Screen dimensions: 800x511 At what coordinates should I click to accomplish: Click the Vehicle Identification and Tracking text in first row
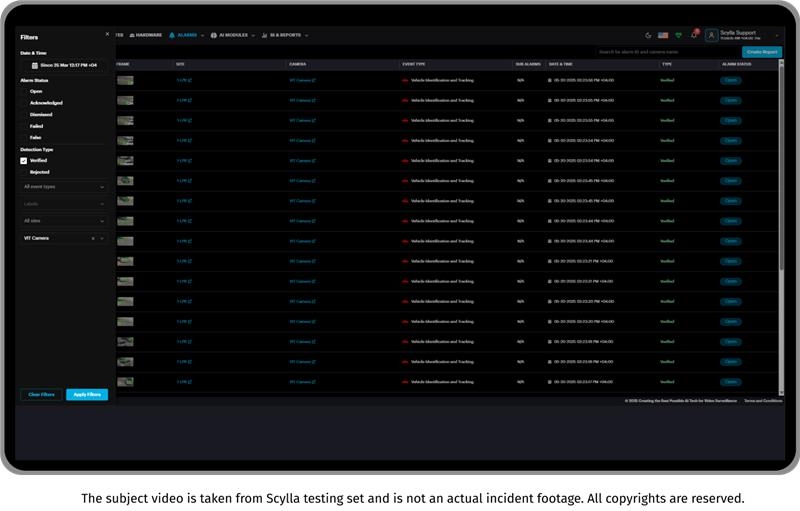tap(442, 81)
